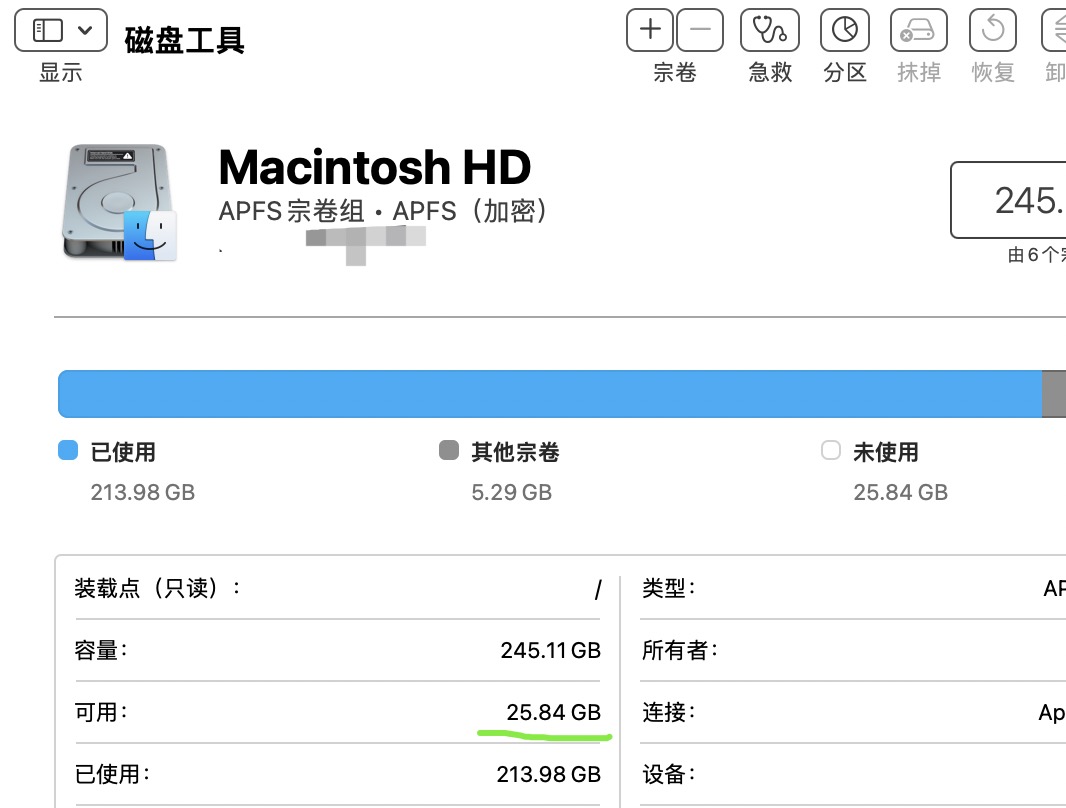Click the blue used portion of the storage bar
Image resolution: width=1066 pixels, height=808 pixels.
click(550, 394)
